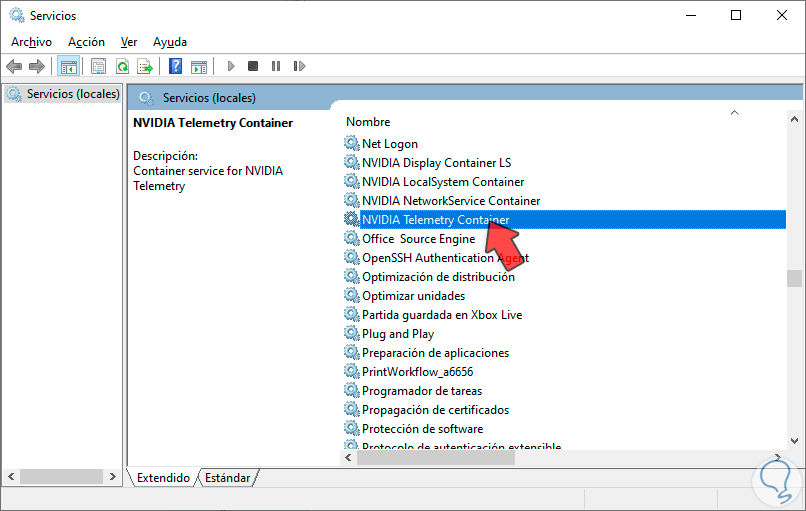Image resolution: width=806 pixels, height=511 pixels.
Task: Select NVIDIA NetworkService Container service
Action: pyautogui.click(x=451, y=201)
